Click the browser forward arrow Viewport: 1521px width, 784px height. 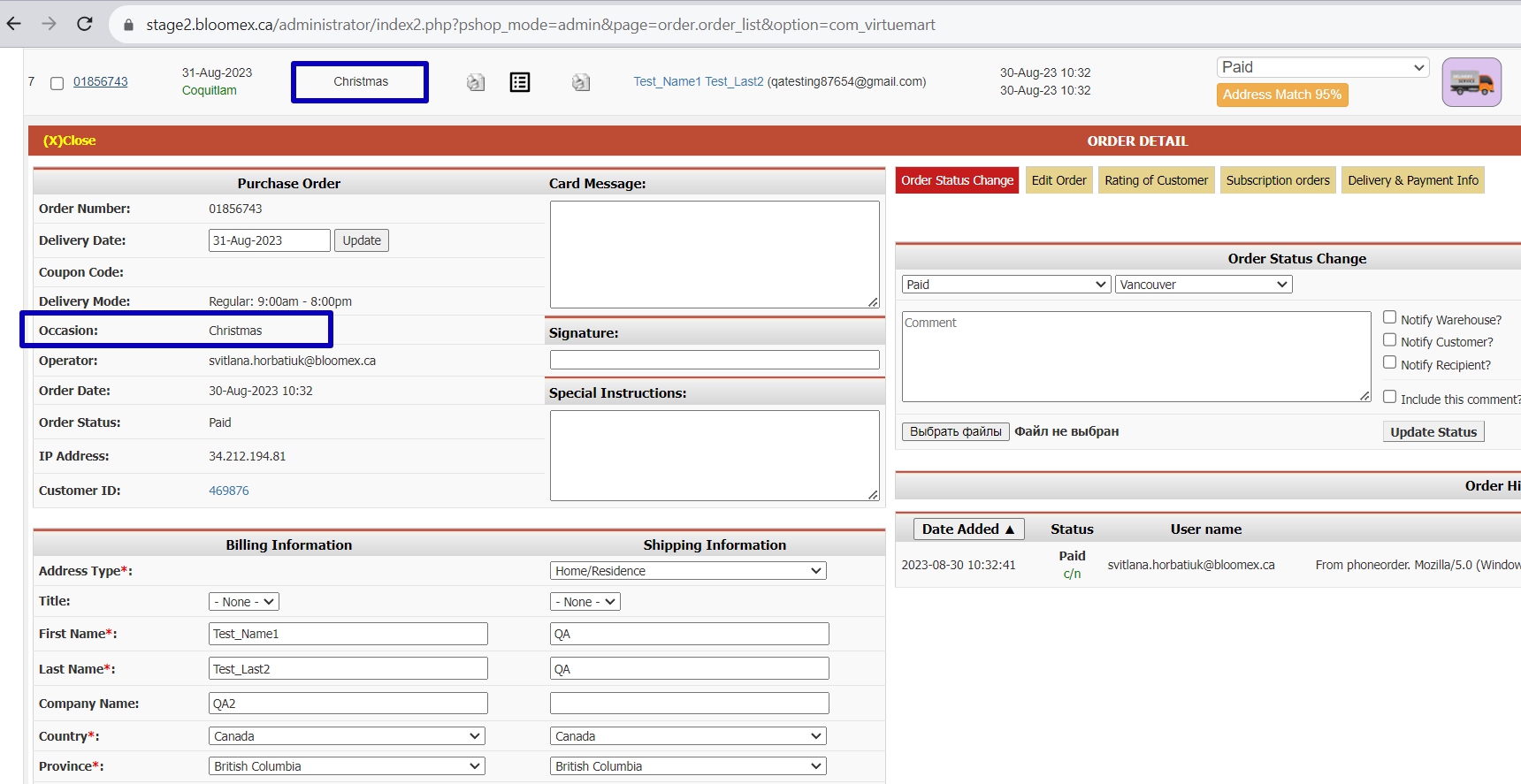[x=49, y=24]
